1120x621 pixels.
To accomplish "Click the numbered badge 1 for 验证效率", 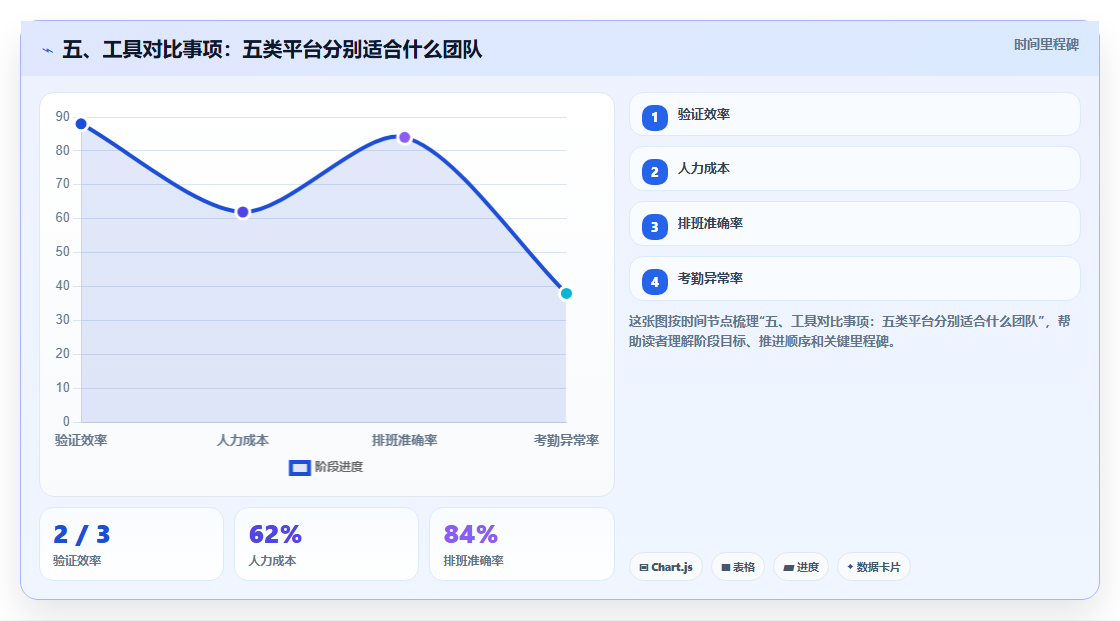I will pos(654,117).
